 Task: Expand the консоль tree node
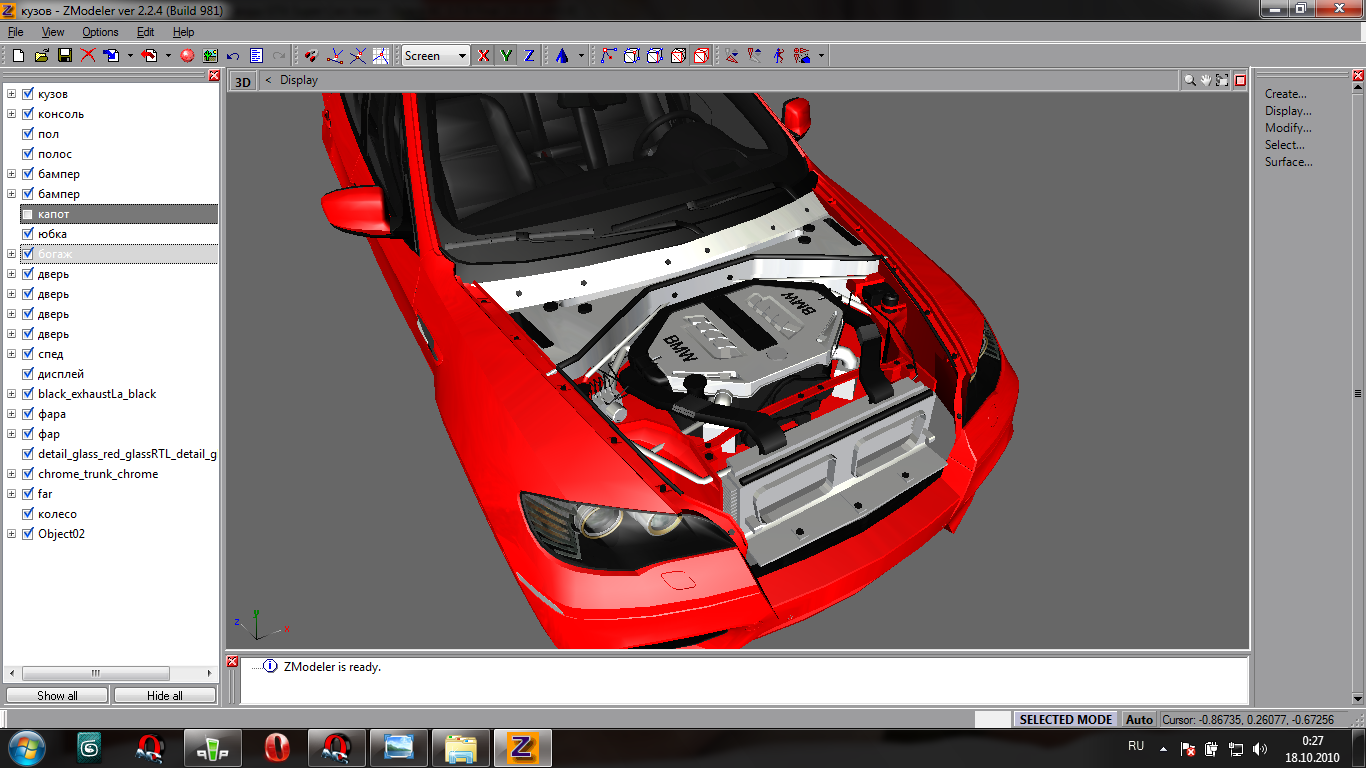coord(12,114)
